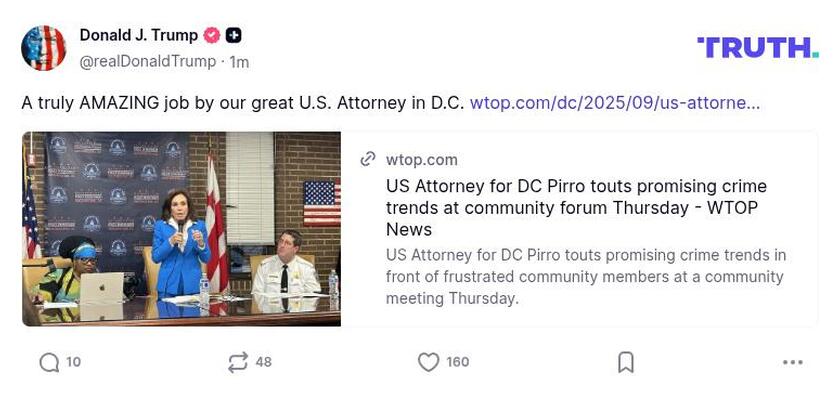Open the wtop.com/dc/2025/09 link in post
Image resolution: width=840 pixels, height=405 pixels.
pos(614,102)
